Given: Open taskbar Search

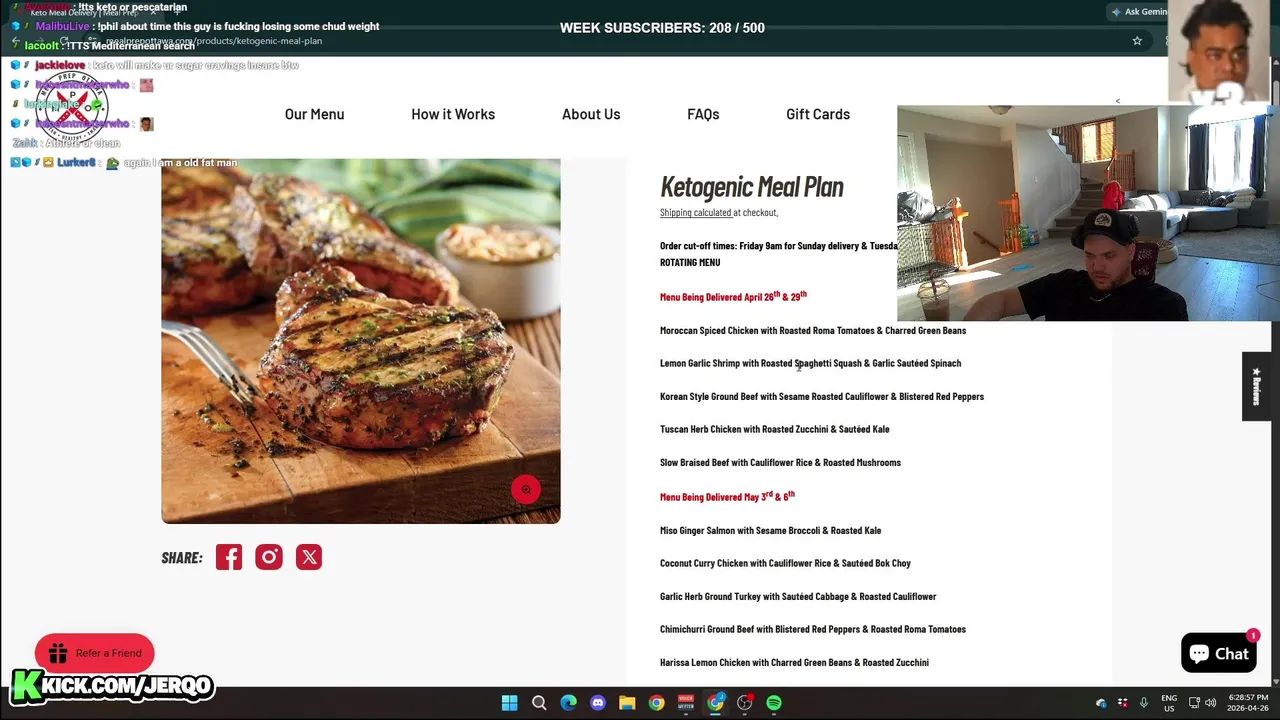Looking at the screenshot, I should (x=539, y=703).
